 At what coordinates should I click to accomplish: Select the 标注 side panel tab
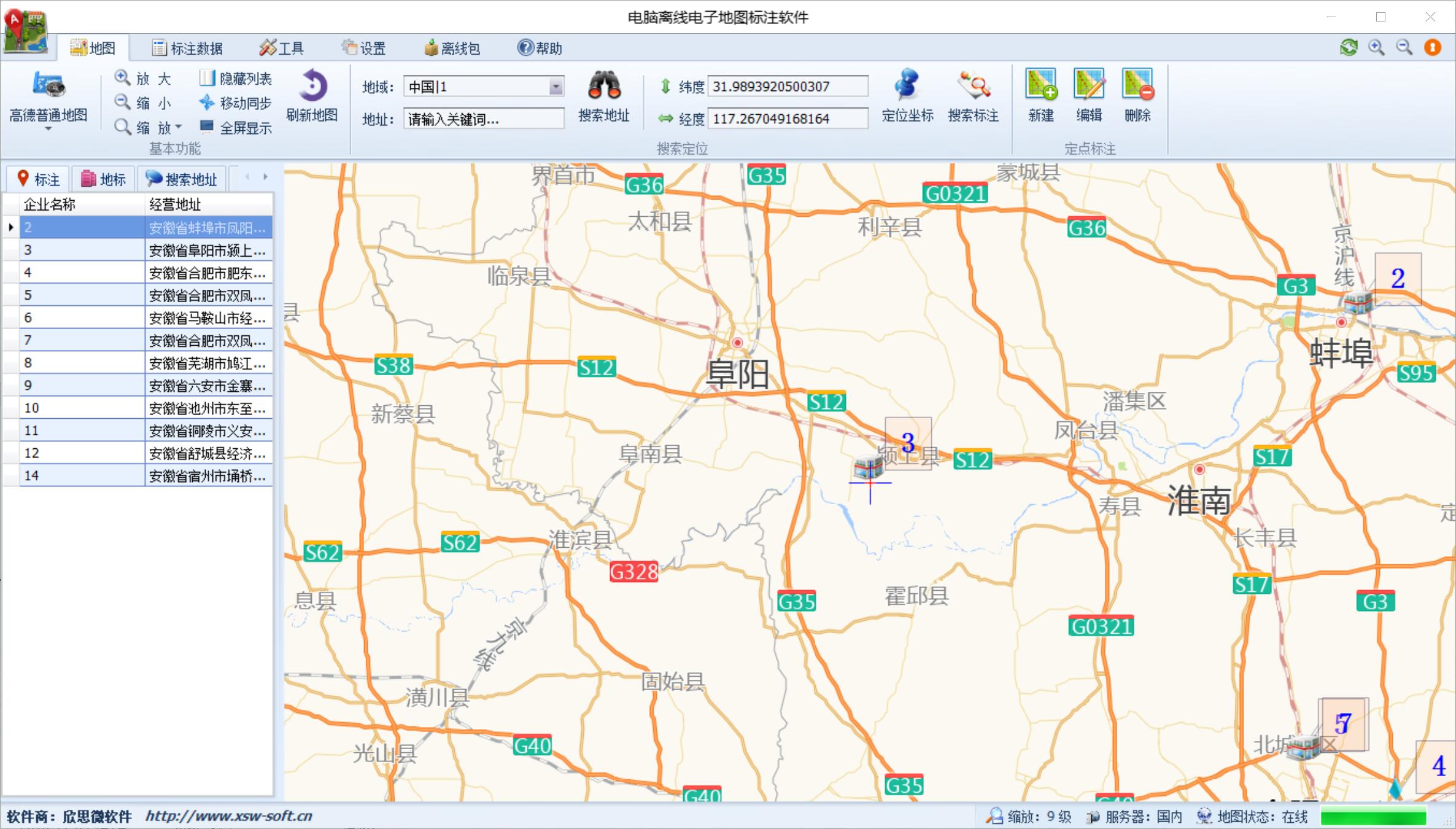(x=38, y=179)
